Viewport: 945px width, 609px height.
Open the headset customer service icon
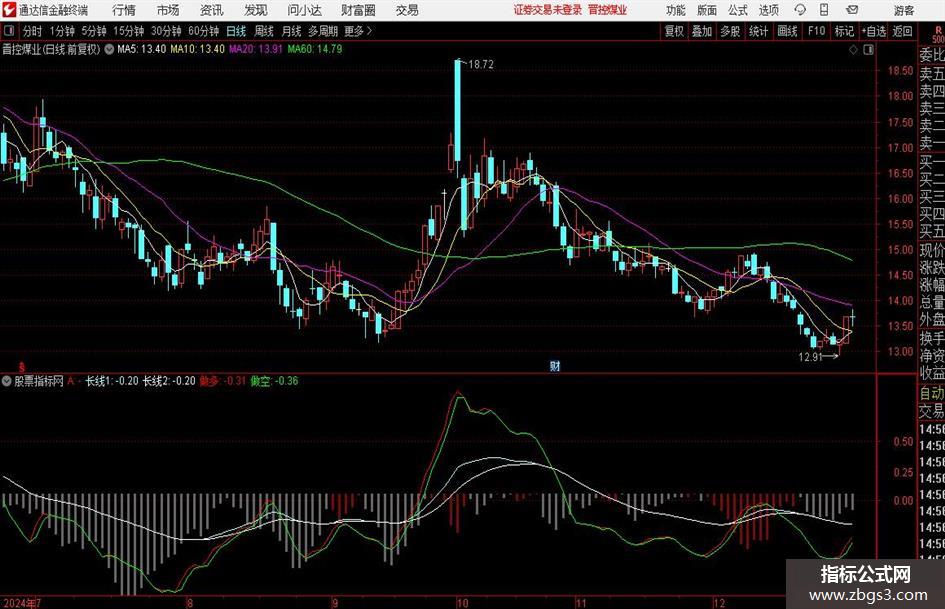coord(800,10)
